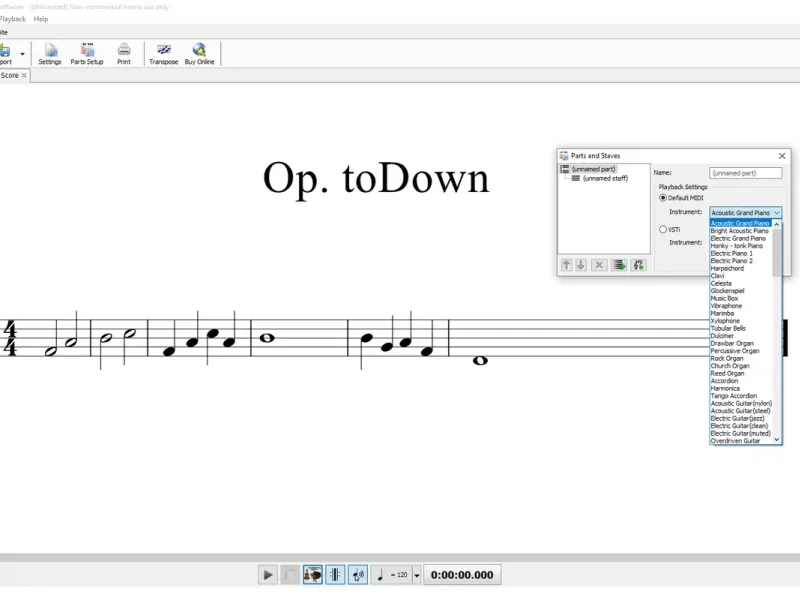
Task: Click the Op. toDown score title
Action: [x=376, y=179]
